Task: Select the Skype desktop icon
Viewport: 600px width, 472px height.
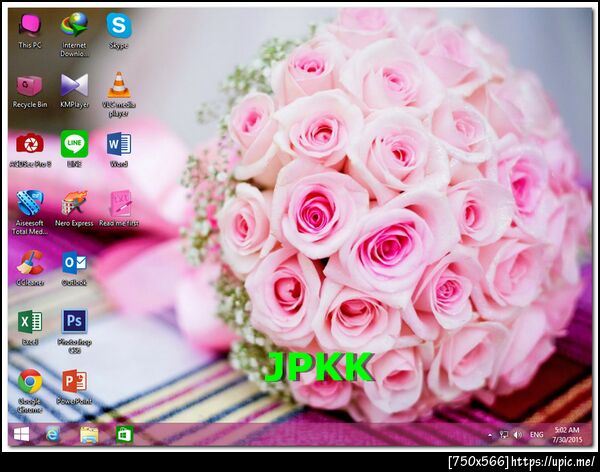Action: coord(119,31)
